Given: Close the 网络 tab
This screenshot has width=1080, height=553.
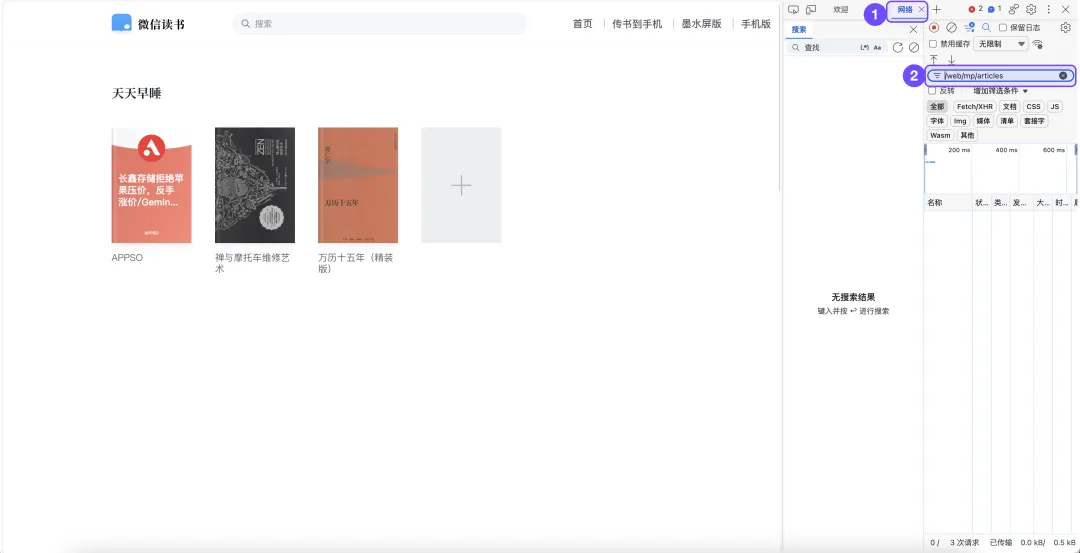Looking at the screenshot, I should coord(922,10).
